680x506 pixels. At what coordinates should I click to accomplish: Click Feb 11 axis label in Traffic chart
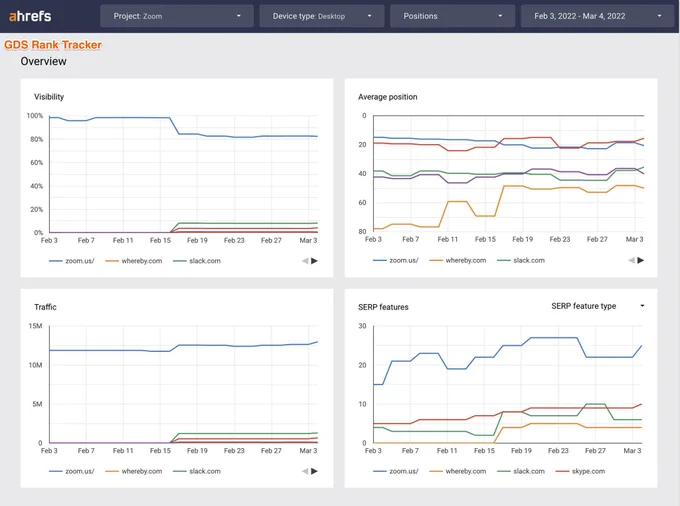[x=123, y=451]
